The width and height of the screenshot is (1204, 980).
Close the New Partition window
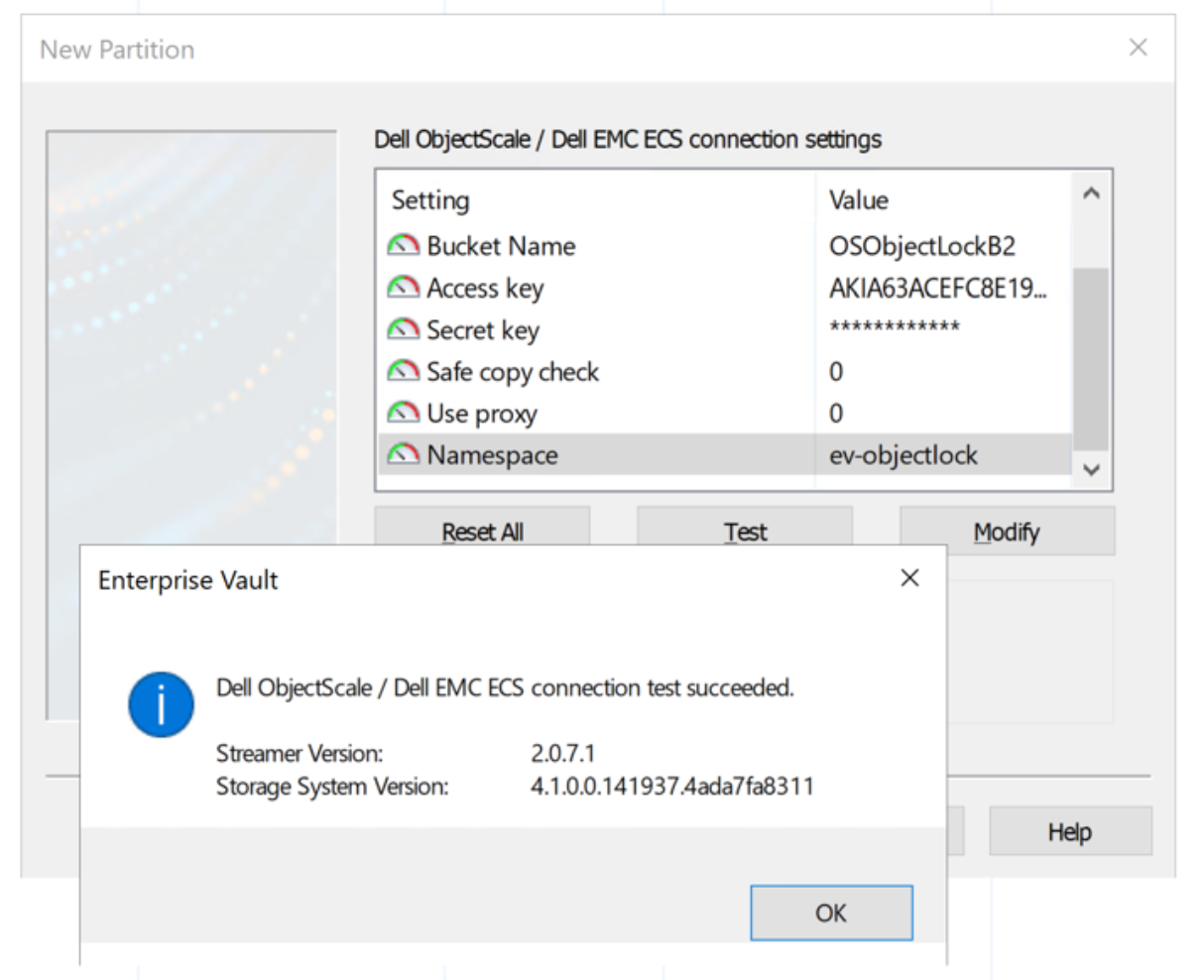click(1139, 48)
